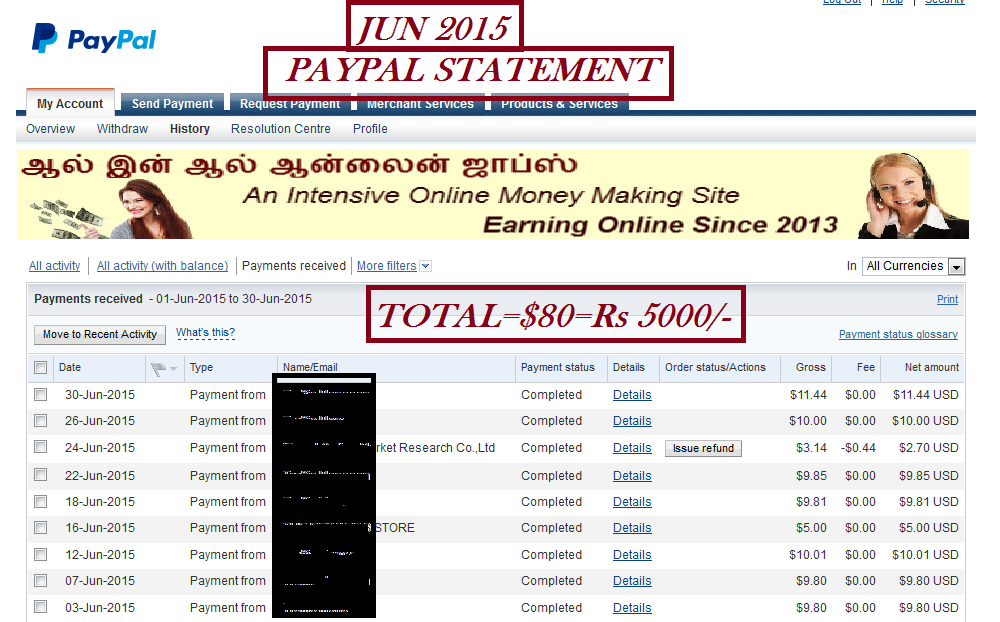Switch to the Send Payment tab
The image size is (1000, 622).
click(172, 103)
